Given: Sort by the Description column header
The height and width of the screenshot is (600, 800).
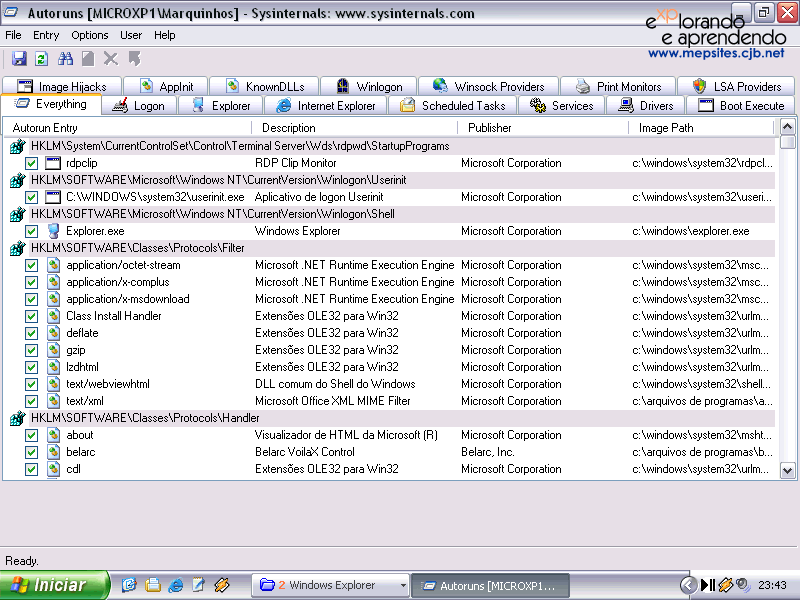Looking at the screenshot, I should click(355, 128).
